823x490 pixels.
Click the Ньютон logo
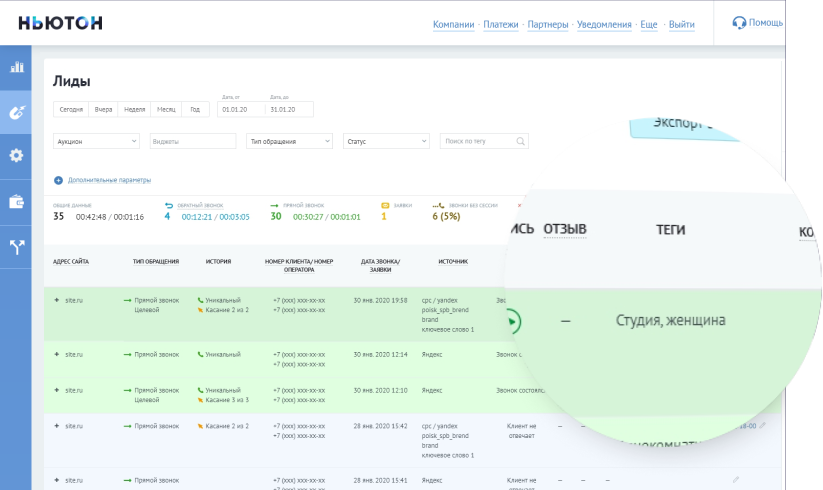60,23
